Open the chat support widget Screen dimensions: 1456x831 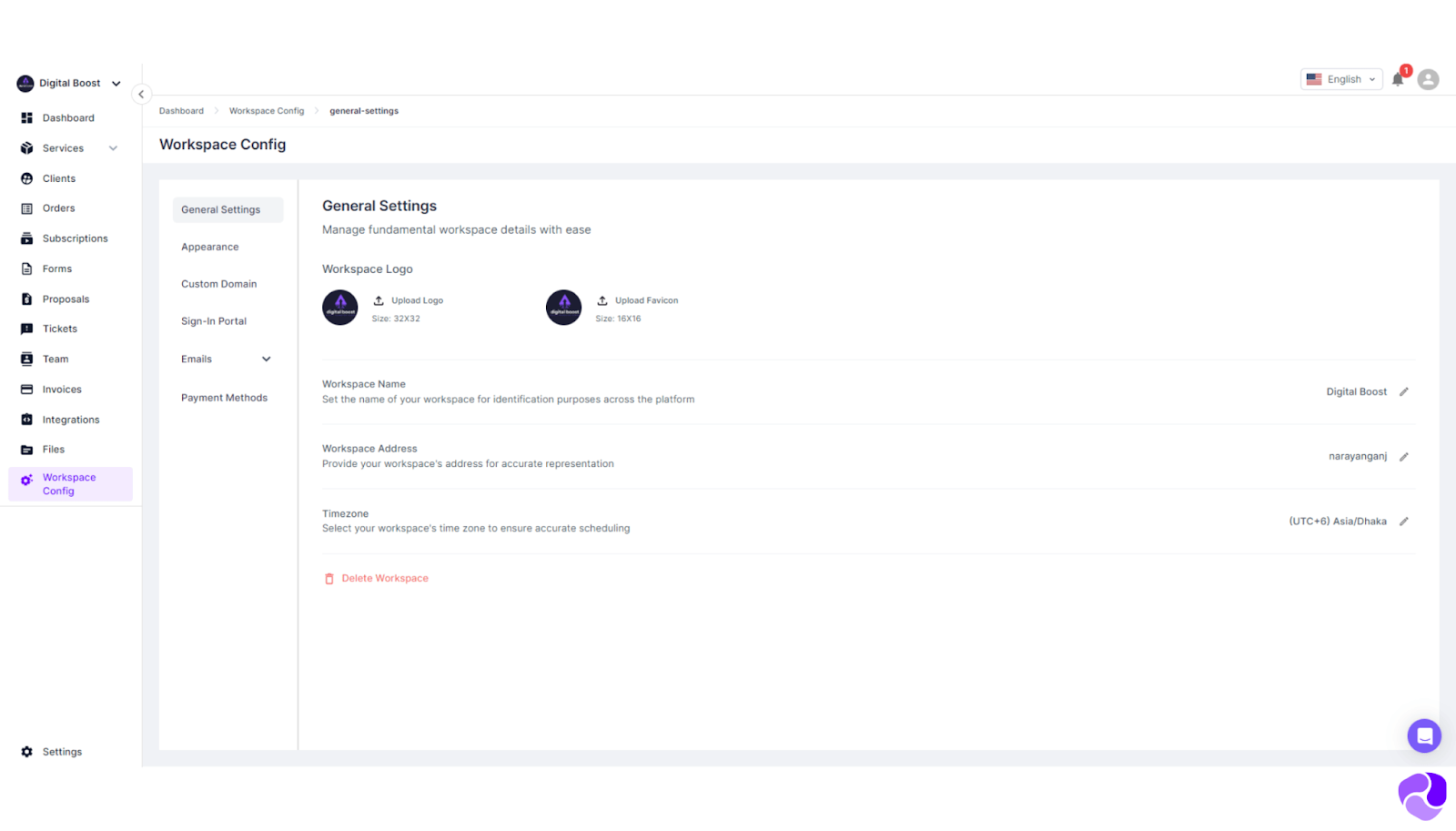pos(1423,735)
